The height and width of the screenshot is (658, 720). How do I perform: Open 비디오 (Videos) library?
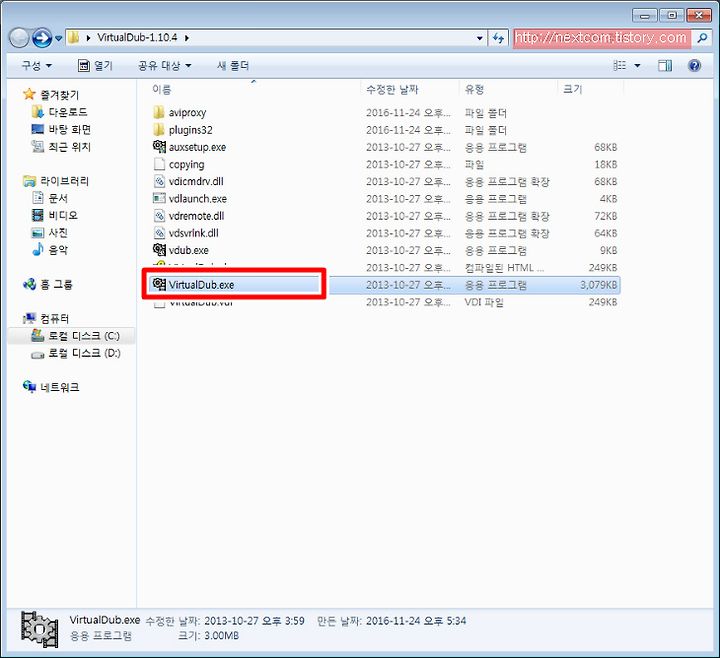(x=55, y=215)
